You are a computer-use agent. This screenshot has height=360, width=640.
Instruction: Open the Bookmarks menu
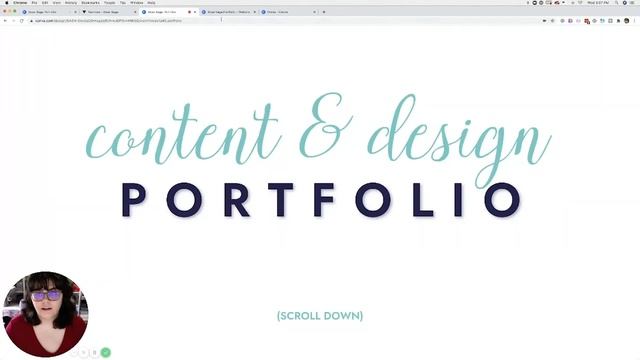point(90,2)
